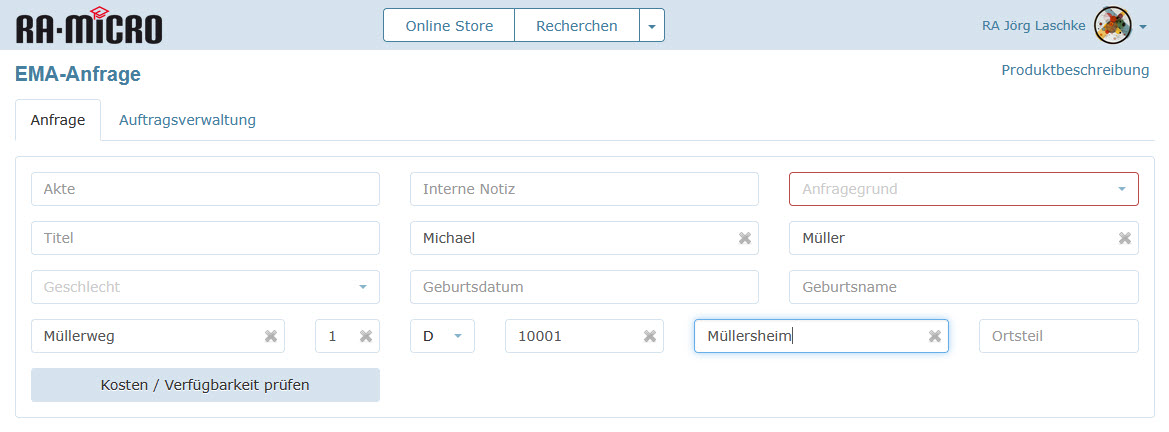Clear the Müller last name field

(1124, 238)
